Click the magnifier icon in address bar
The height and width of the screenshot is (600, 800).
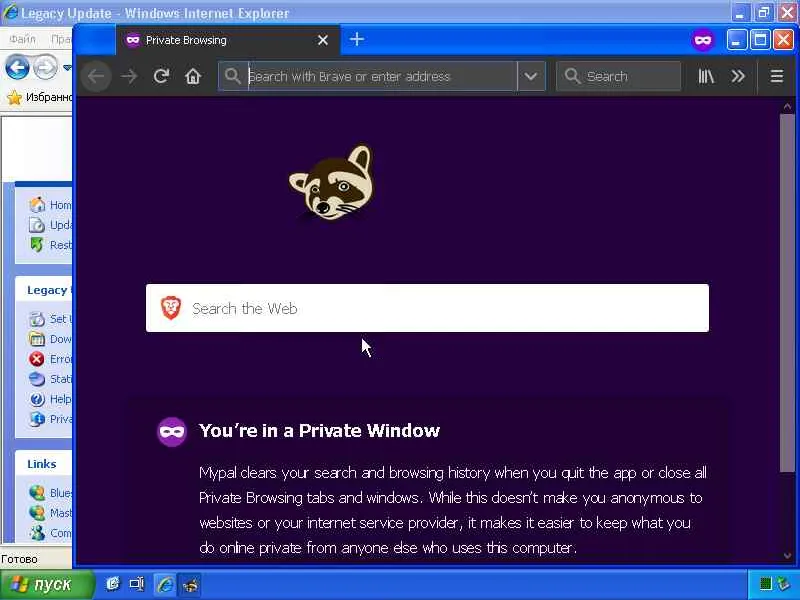tap(233, 77)
